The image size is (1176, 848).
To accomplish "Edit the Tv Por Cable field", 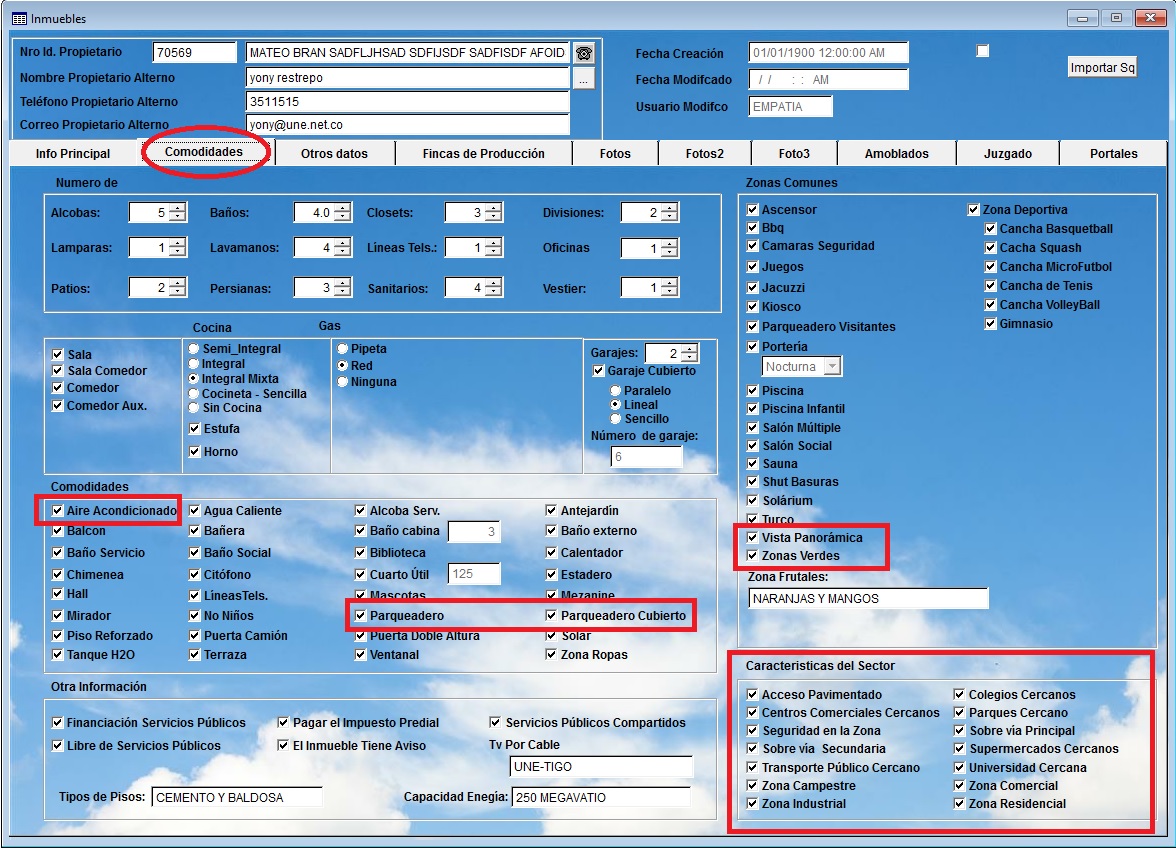I will [601, 767].
